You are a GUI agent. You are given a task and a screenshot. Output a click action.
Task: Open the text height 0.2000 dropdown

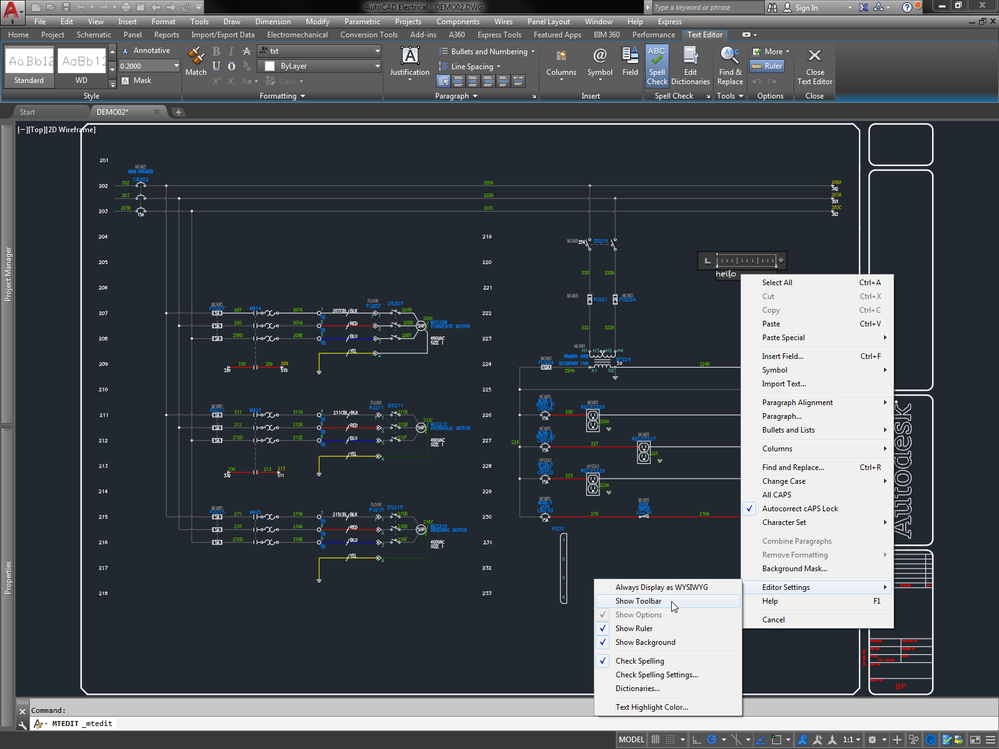[x=176, y=66]
